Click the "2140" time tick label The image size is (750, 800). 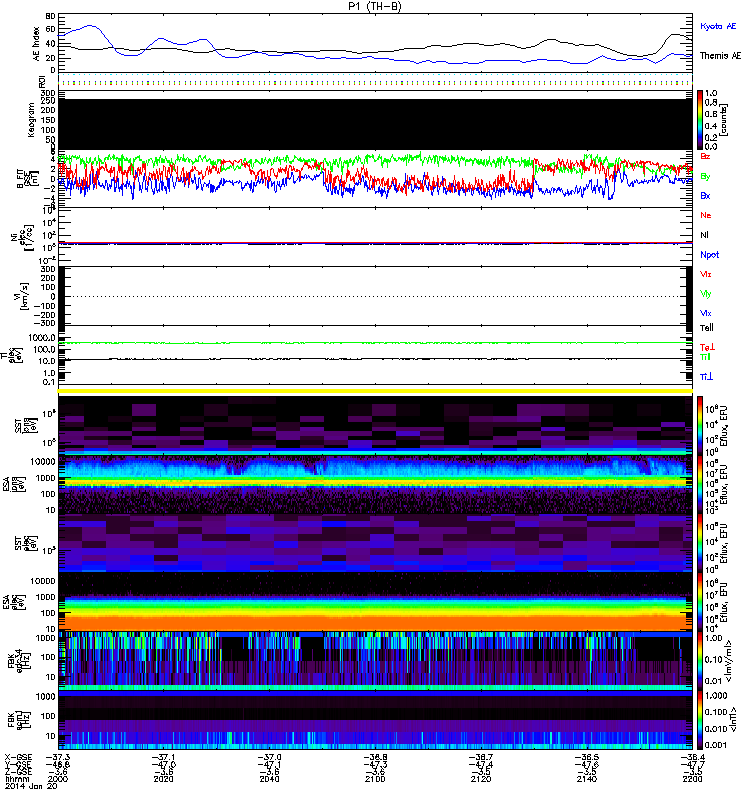[x=586, y=779]
